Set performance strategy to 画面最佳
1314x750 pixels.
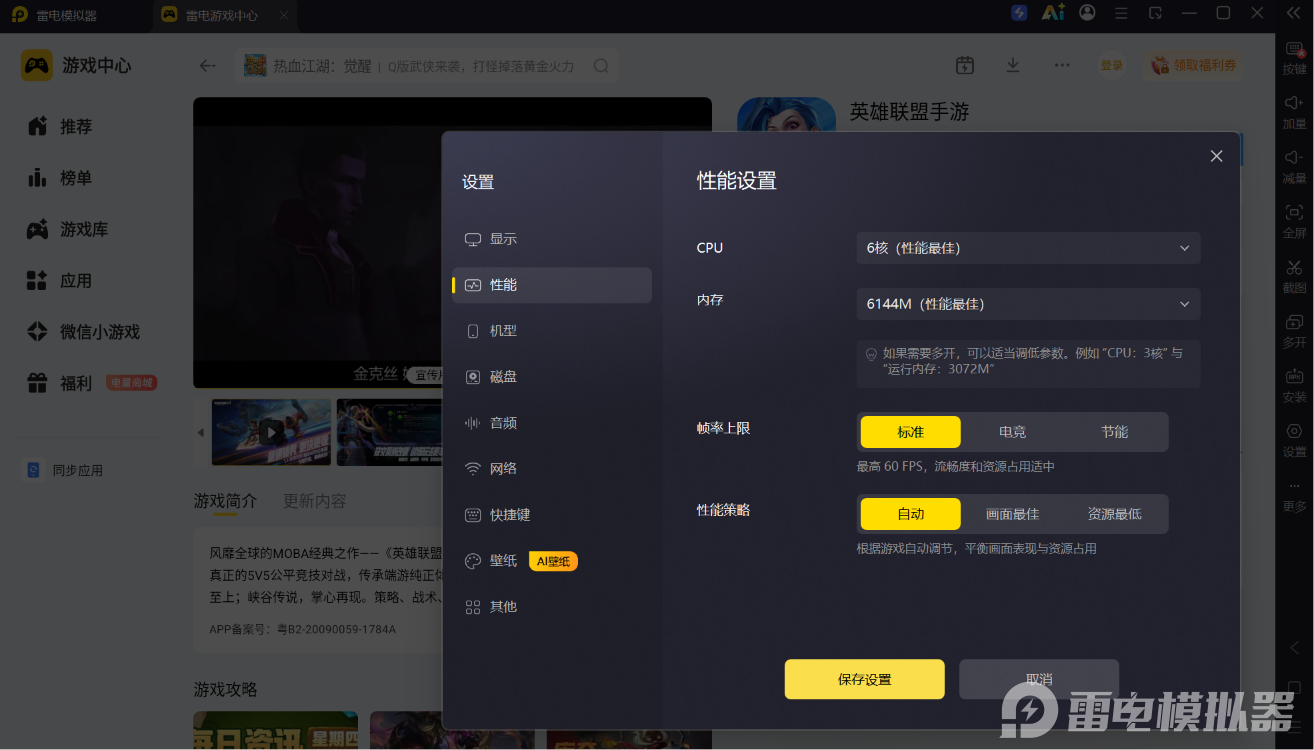point(1012,514)
